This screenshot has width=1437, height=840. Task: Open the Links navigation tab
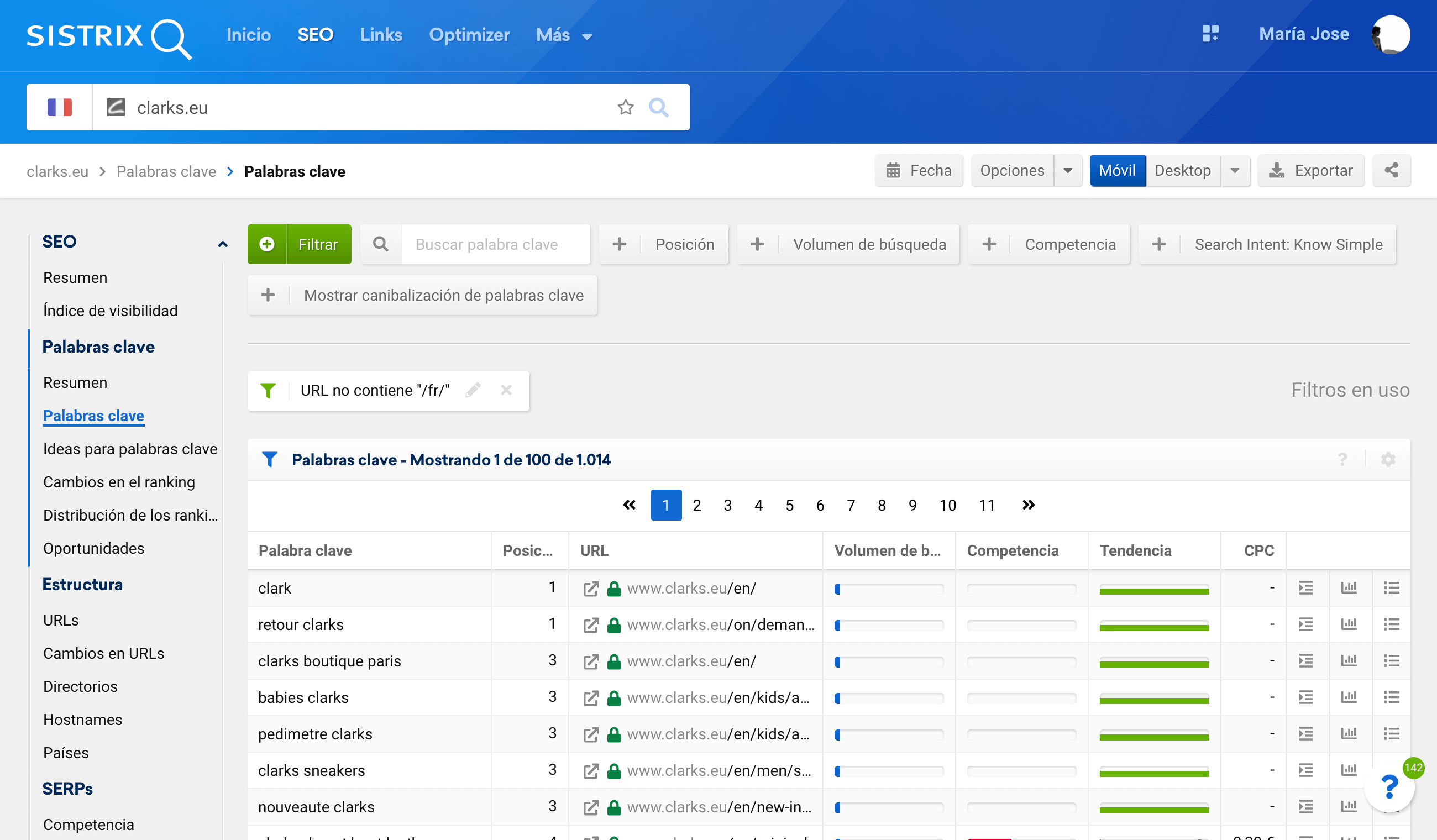point(381,35)
